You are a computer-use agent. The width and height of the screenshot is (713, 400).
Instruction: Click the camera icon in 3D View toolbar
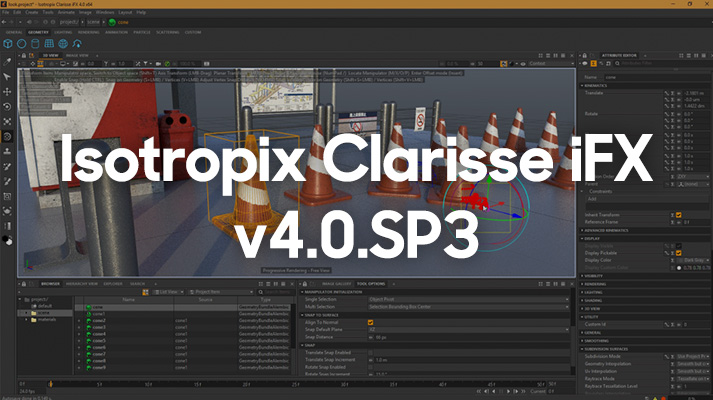158,64
